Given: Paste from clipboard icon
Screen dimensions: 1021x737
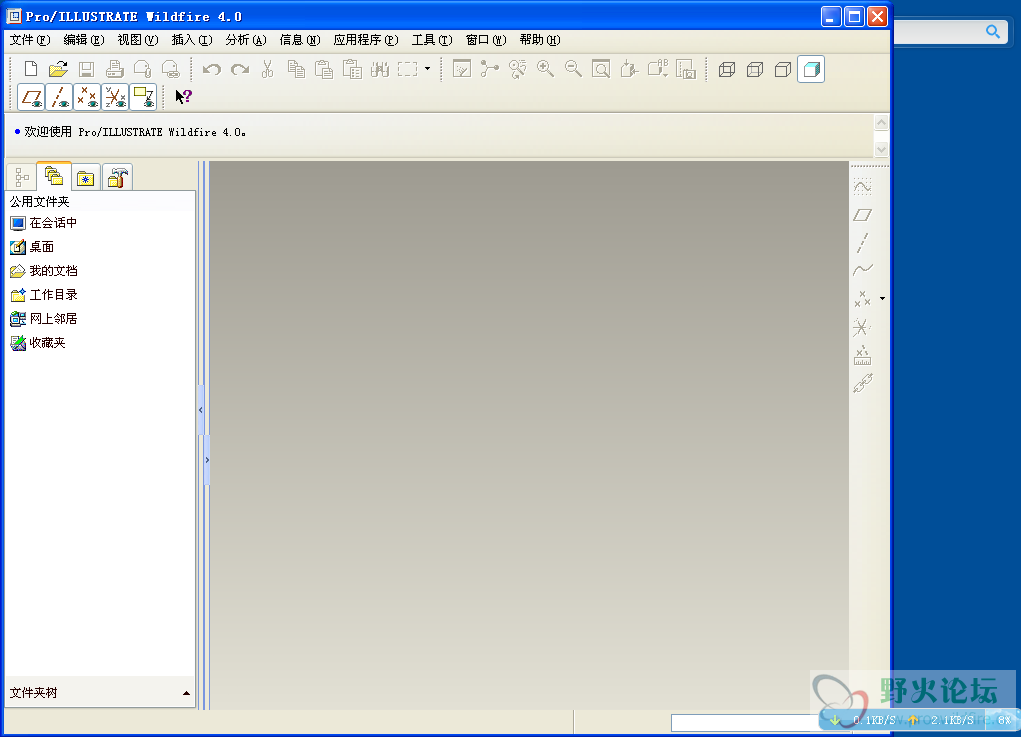Looking at the screenshot, I should click(324, 69).
